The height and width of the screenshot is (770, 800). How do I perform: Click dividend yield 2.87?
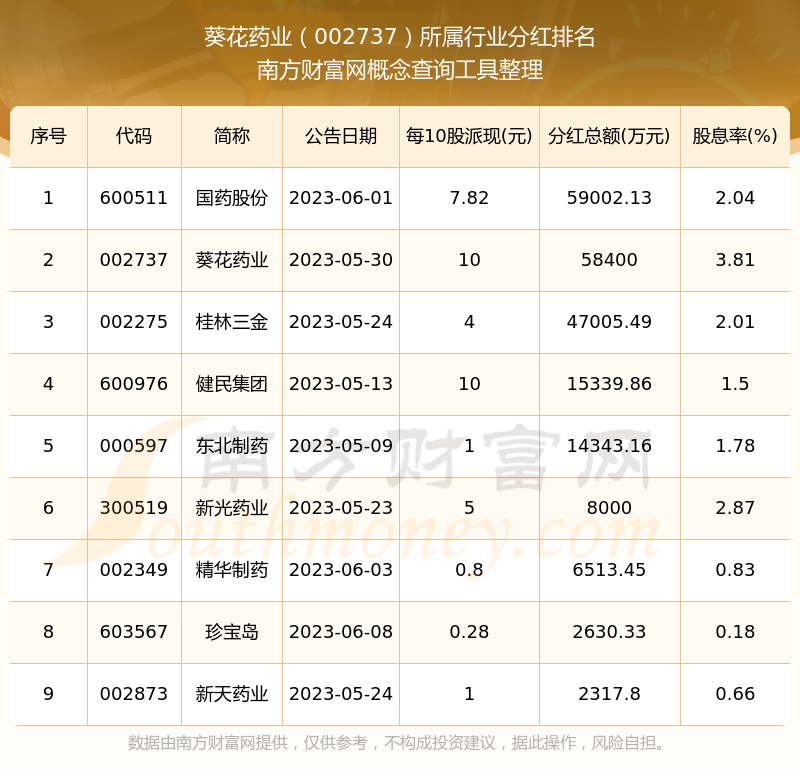click(x=735, y=508)
